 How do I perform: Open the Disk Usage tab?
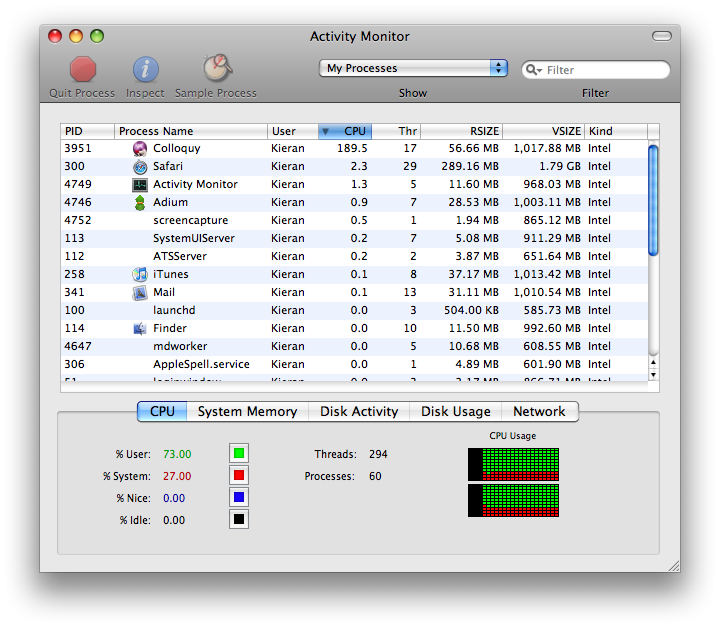(456, 411)
